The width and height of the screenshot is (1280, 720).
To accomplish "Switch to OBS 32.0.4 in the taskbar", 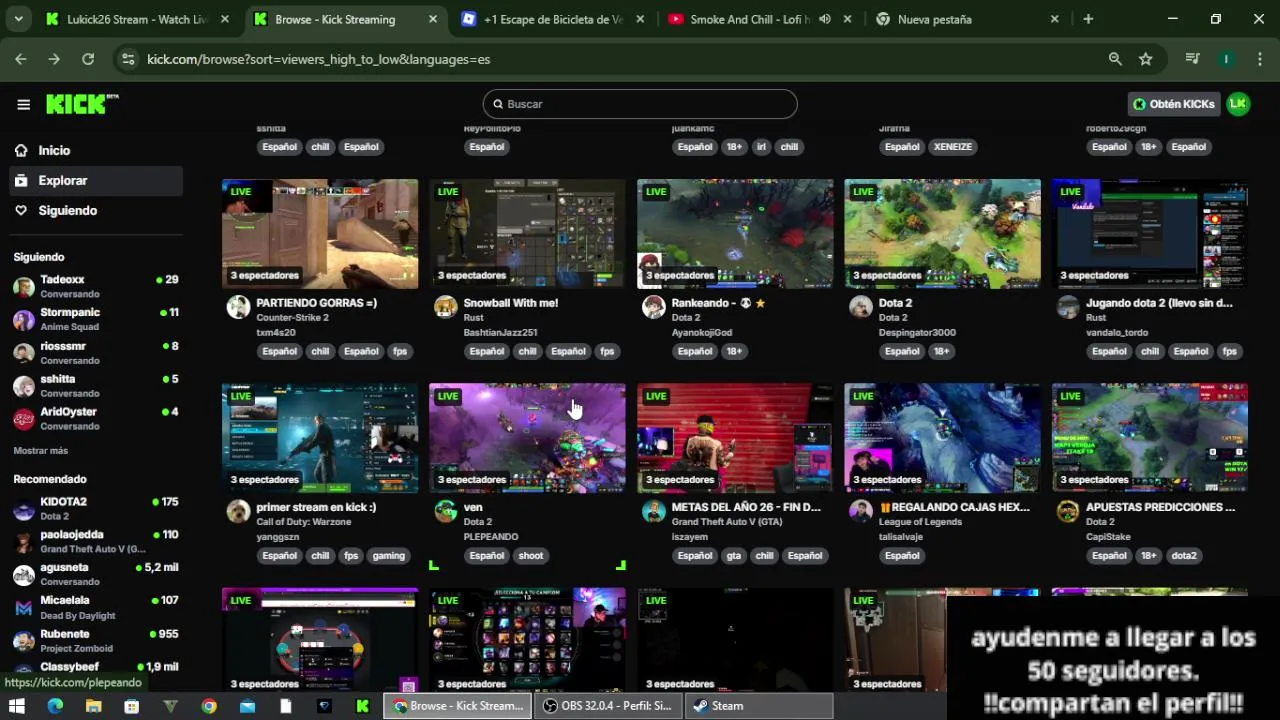I will click(x=607, y=706).
